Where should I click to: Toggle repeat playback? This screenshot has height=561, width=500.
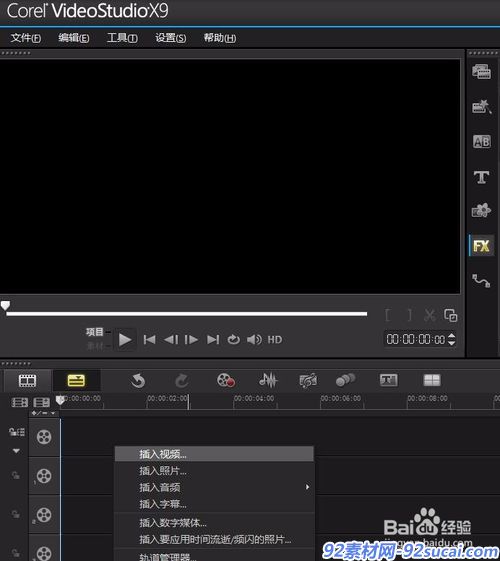tap(234, 340)
